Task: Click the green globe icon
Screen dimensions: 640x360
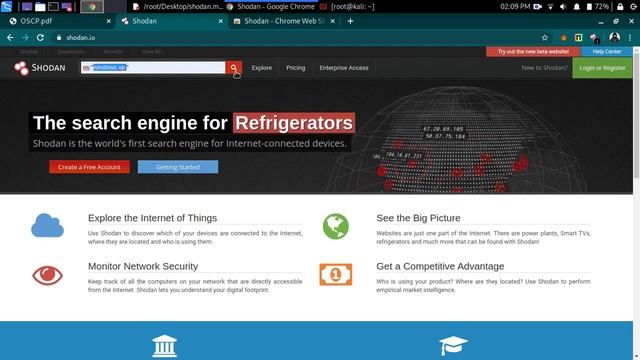Action: pos(336,226)
